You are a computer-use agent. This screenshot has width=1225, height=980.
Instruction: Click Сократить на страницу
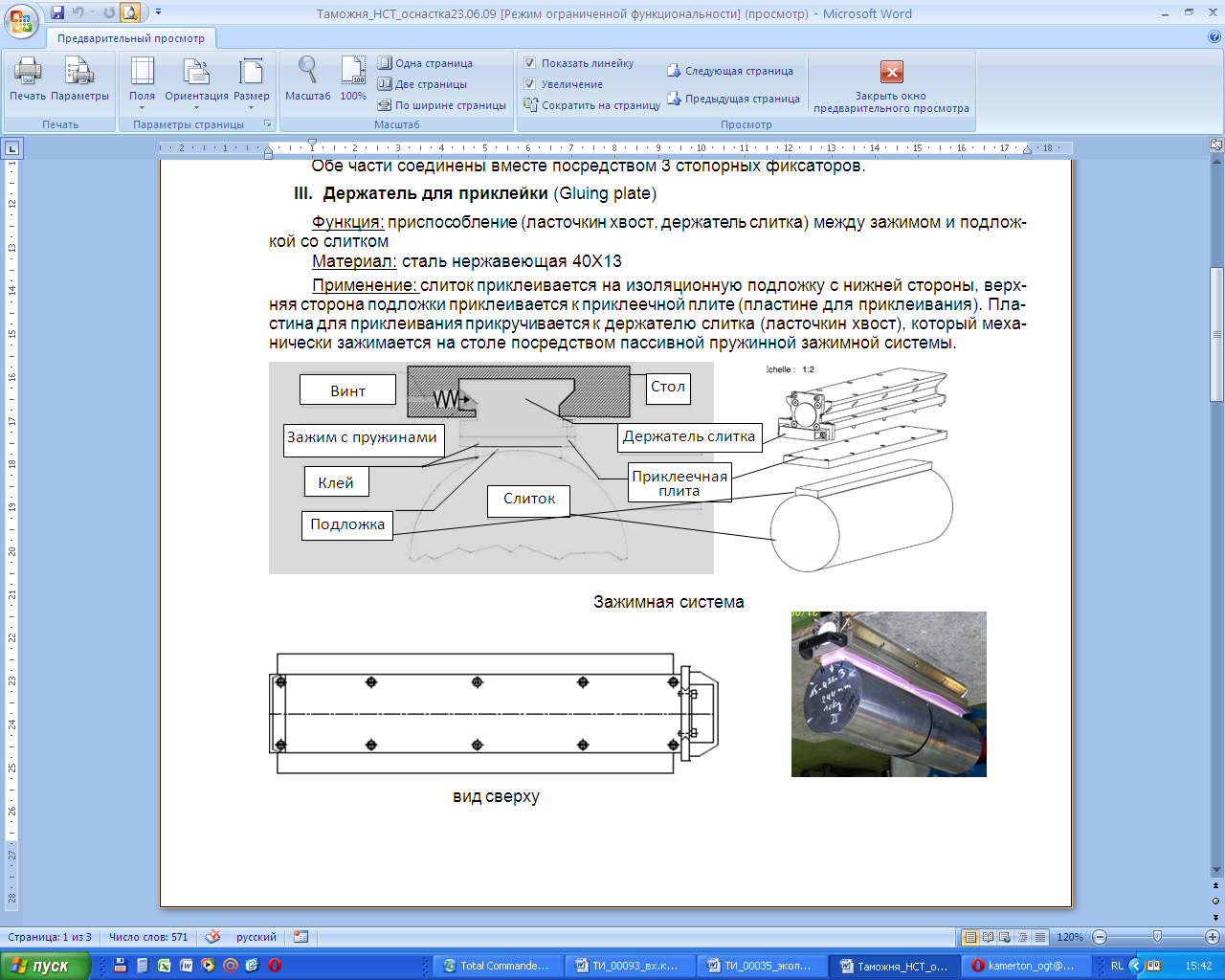pos(592,105)
